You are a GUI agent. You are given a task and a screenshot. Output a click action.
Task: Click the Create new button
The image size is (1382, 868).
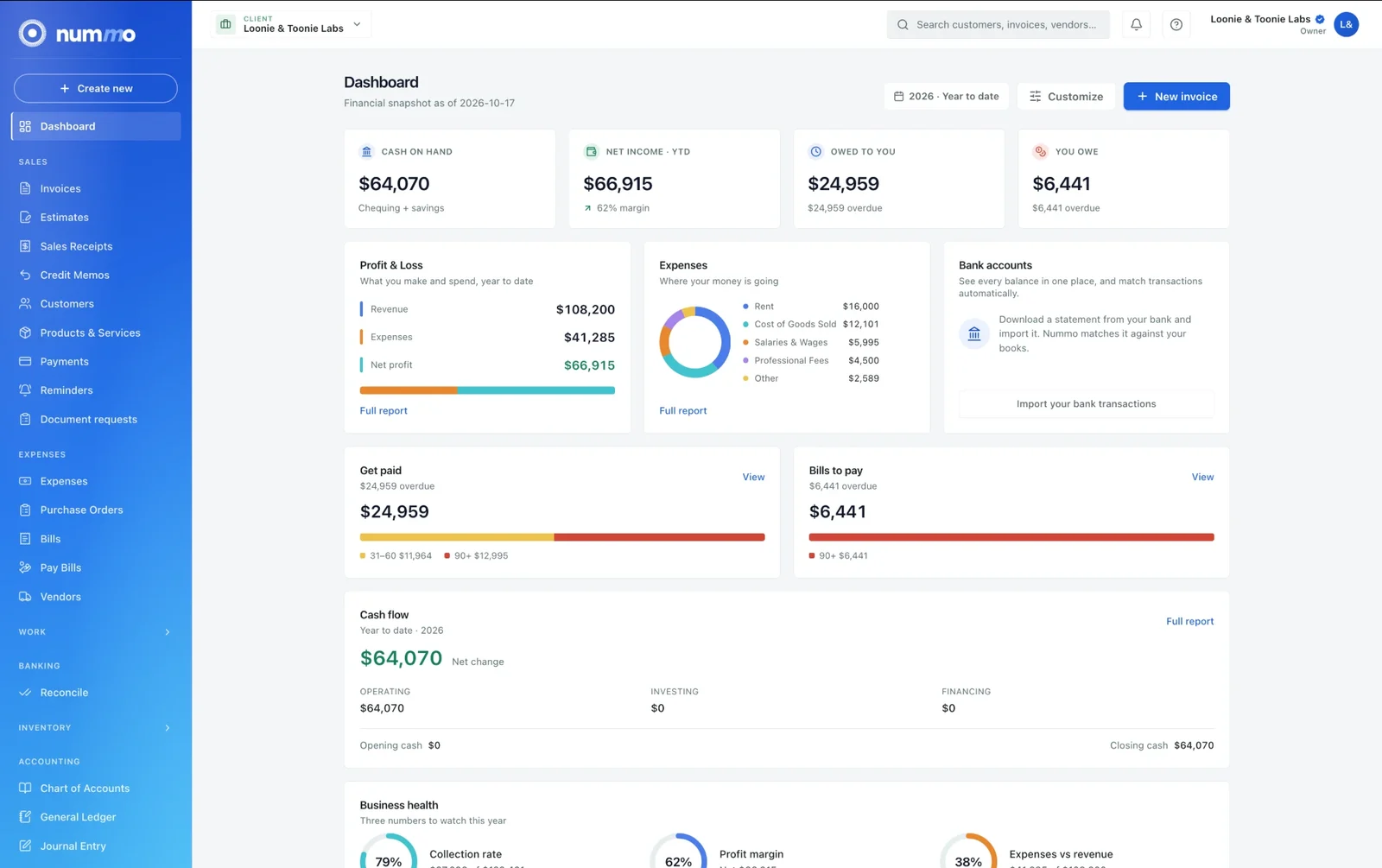coord(96,88)
